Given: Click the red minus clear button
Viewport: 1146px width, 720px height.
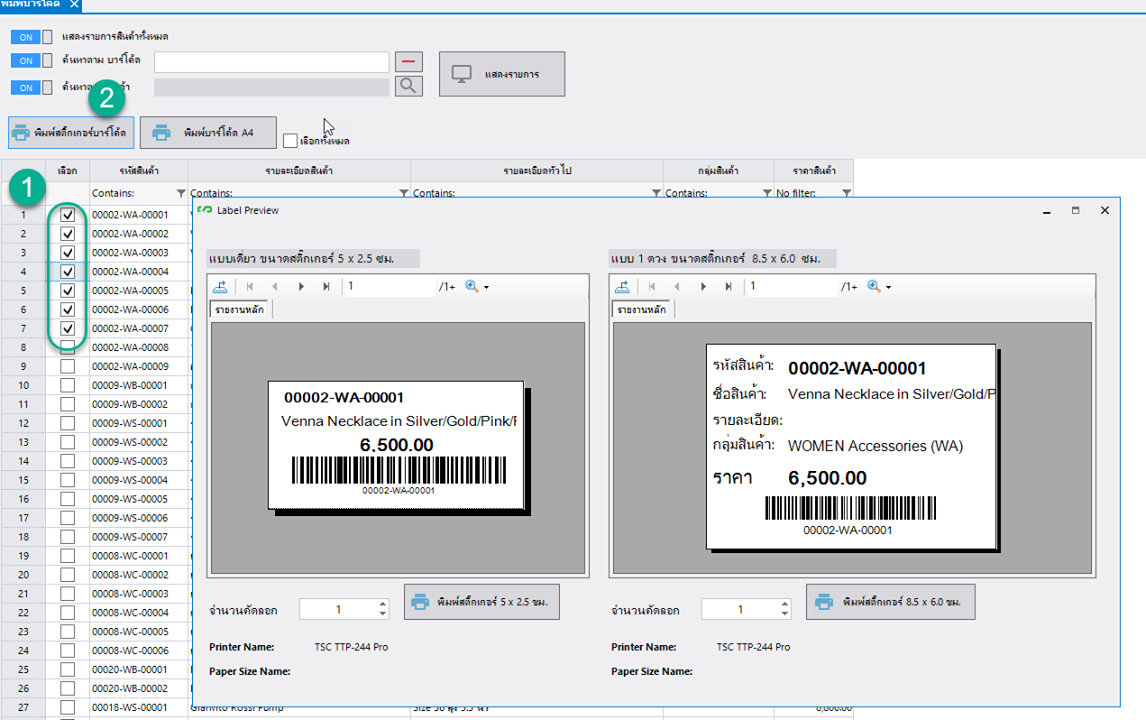Looking at the screenshot, I should tap(408, 61).
